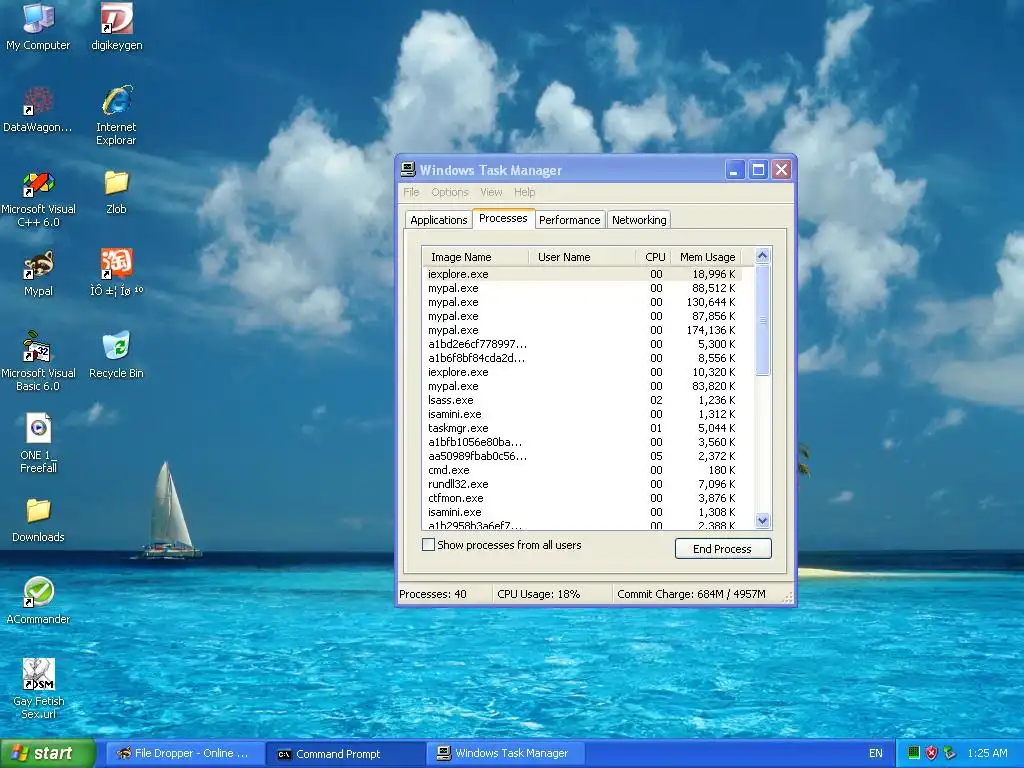Image resolution: width=1024 pixels, height=768 pixels.
Task: Select mypal.exe process using 87,856 K
Action: click(x=583, y=316)
